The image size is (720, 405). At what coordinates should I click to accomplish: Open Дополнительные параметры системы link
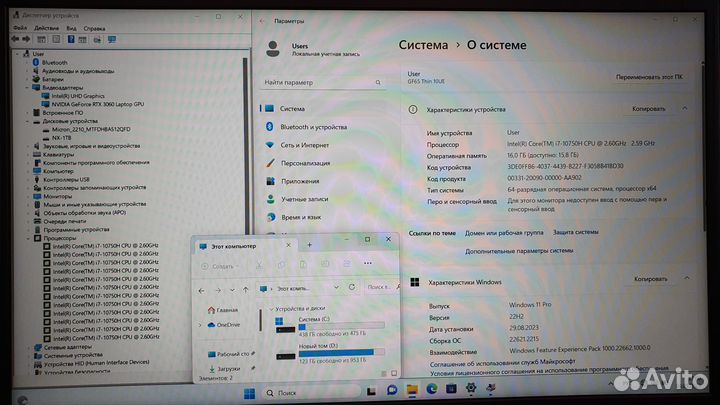[519, 251]
